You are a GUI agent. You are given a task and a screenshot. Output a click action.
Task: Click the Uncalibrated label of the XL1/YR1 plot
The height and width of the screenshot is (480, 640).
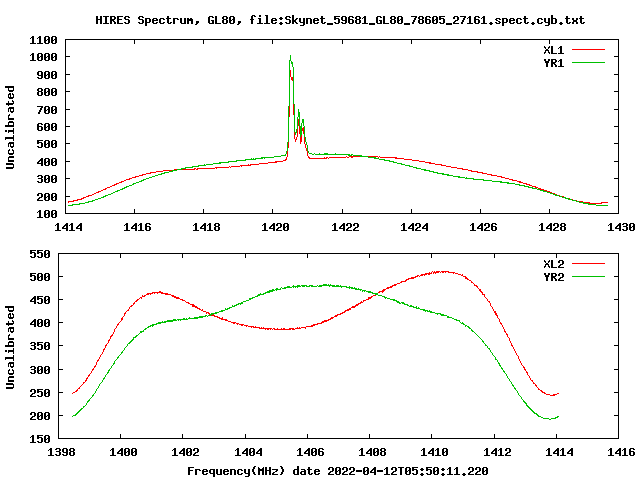click(x=10, y=127)
